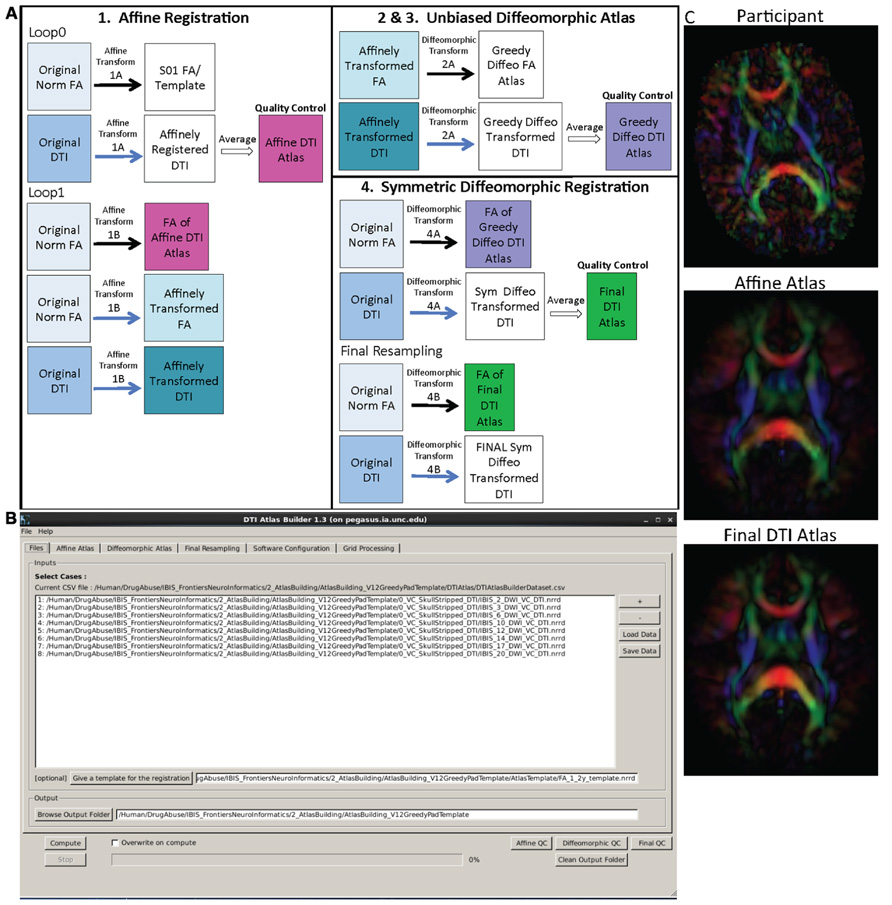This screenshot has height=905, width=892.
Task: Open the File menu in DTI Atlas Builder
Action: pyautogui.click(x=26, y=531)
